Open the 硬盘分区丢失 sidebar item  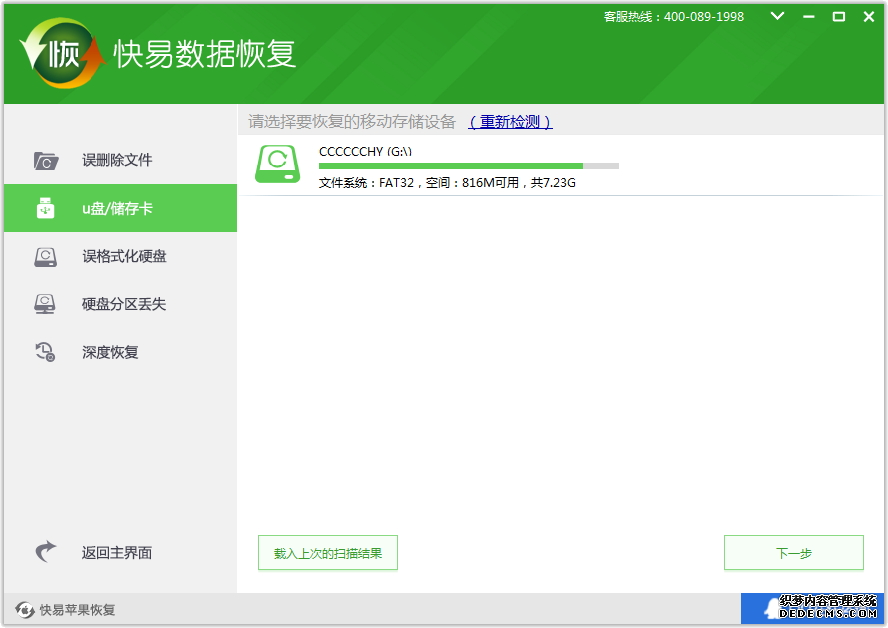123,304
